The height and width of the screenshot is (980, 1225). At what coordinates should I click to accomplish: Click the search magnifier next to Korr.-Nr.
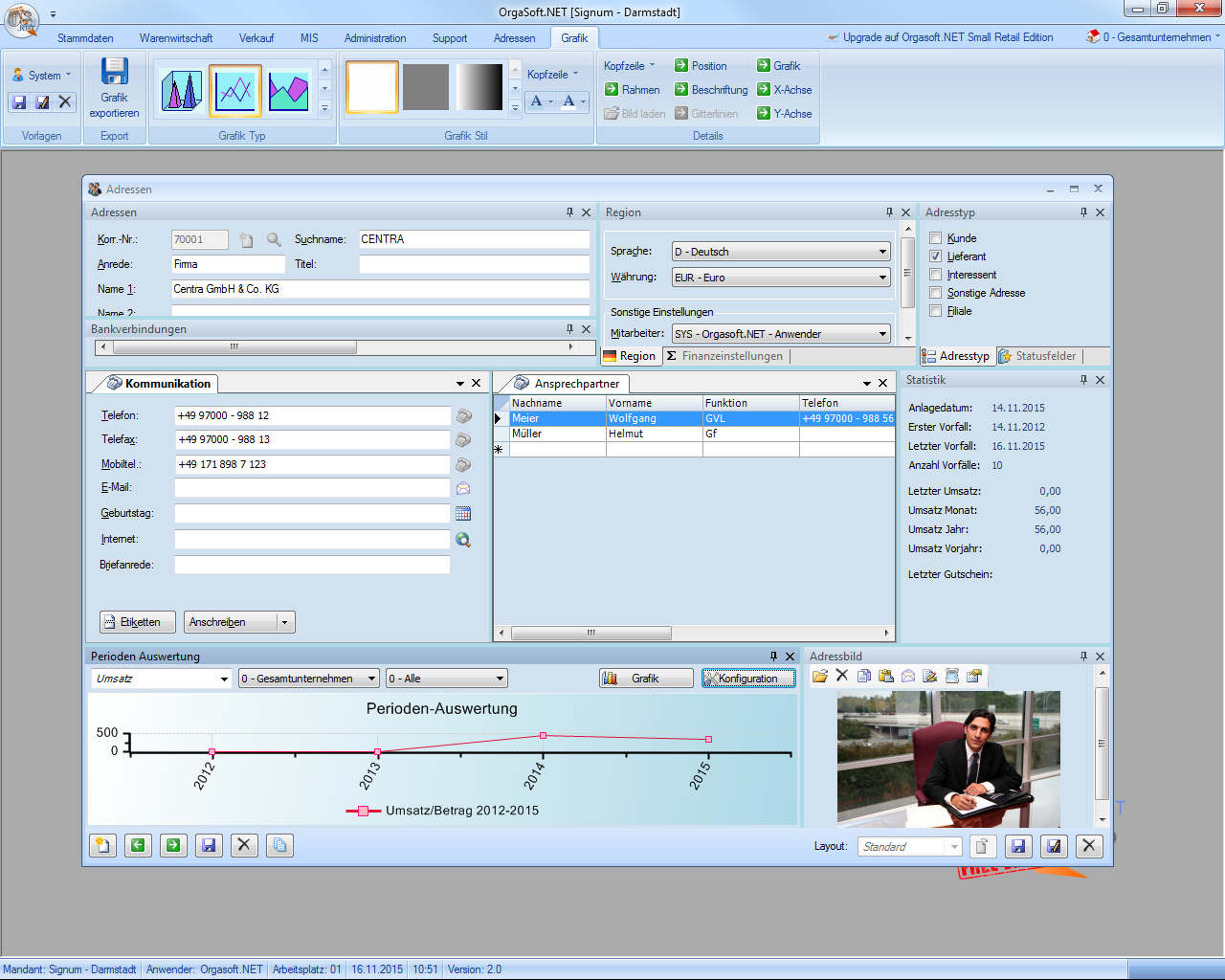pos(274,240)
